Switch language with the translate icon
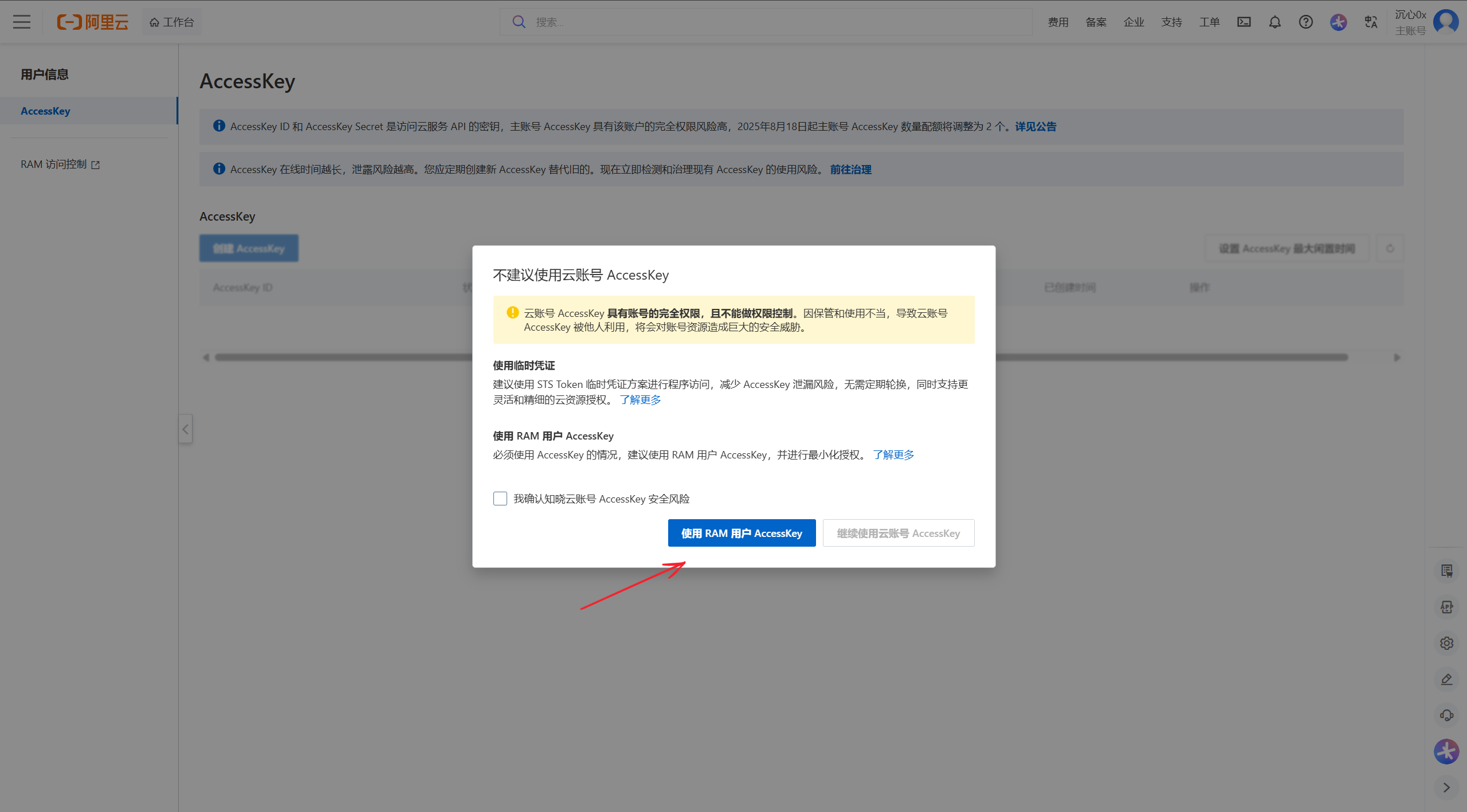This screenshot has width=1467, height=812. [x=1371, y=22]
